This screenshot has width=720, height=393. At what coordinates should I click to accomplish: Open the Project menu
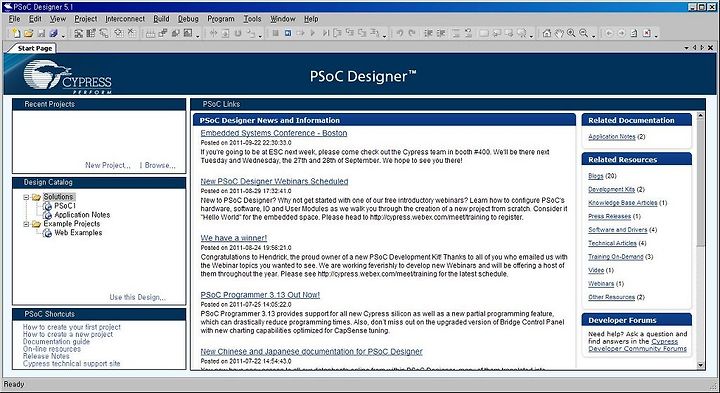[86, 19]
